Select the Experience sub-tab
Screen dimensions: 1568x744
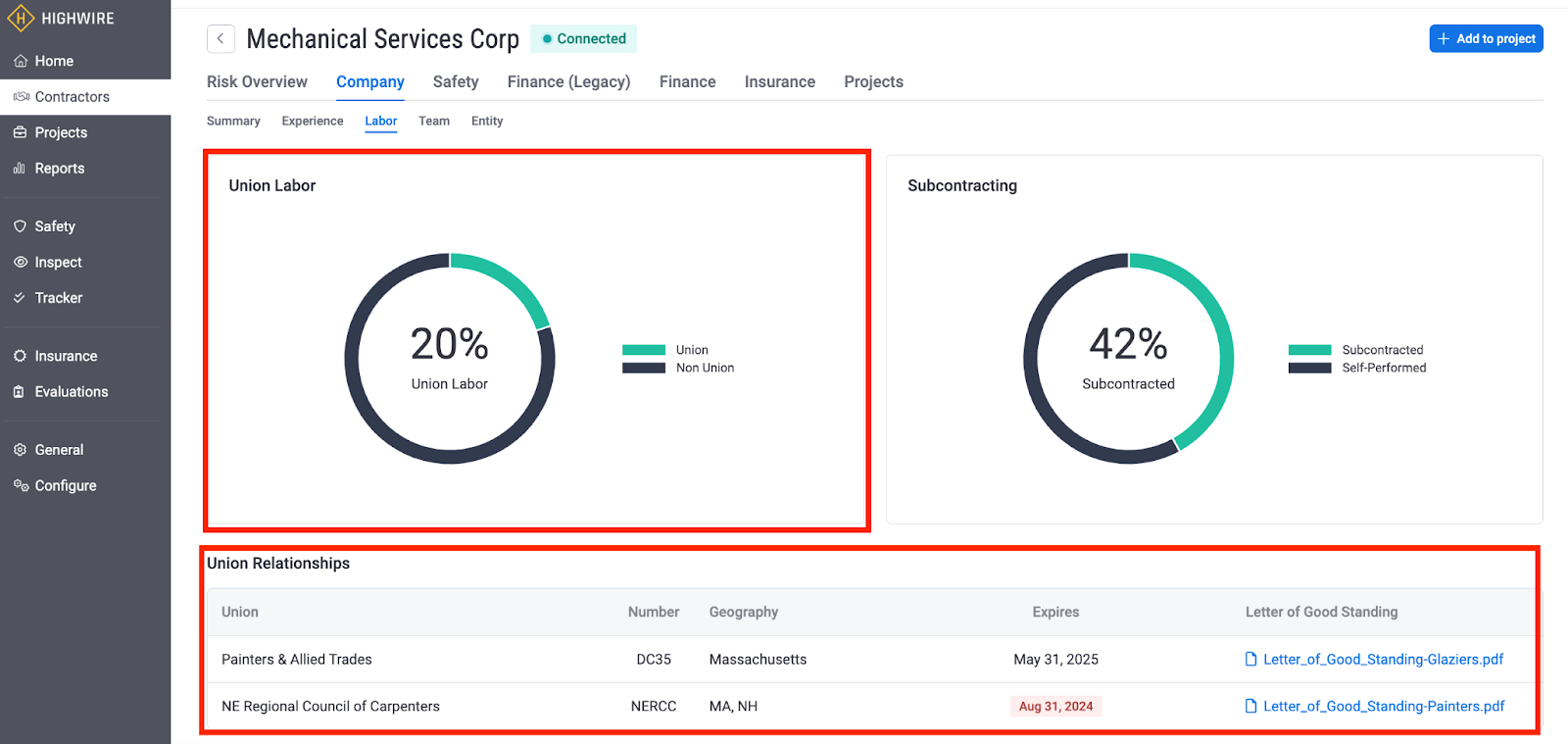click(x=313, y=122)
